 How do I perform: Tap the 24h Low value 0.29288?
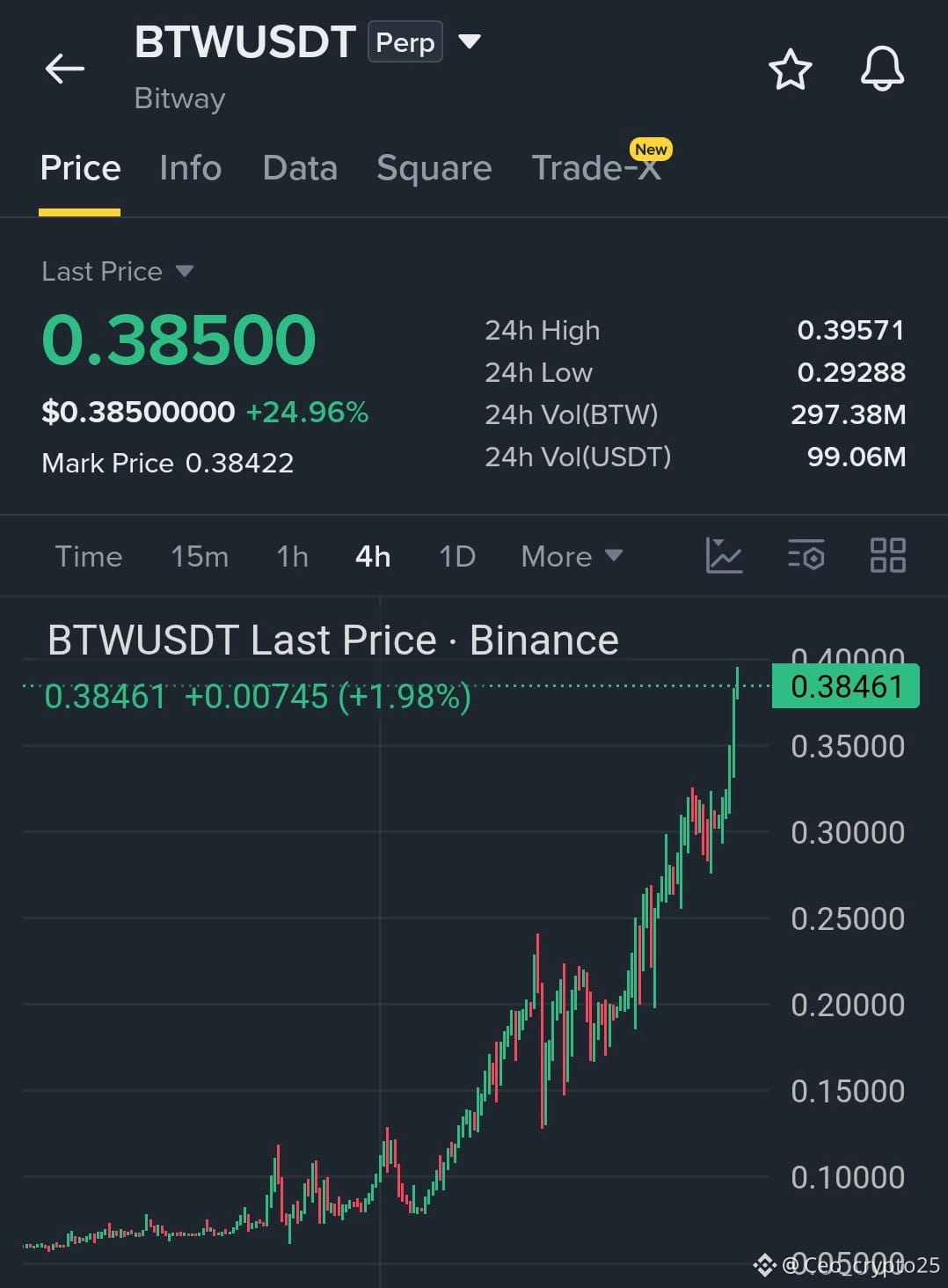coord(850,372)
